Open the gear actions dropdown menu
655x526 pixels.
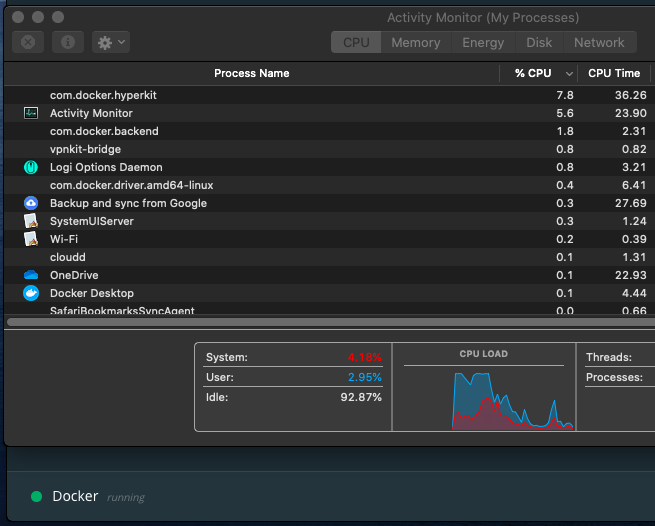[x=111, y=42]
